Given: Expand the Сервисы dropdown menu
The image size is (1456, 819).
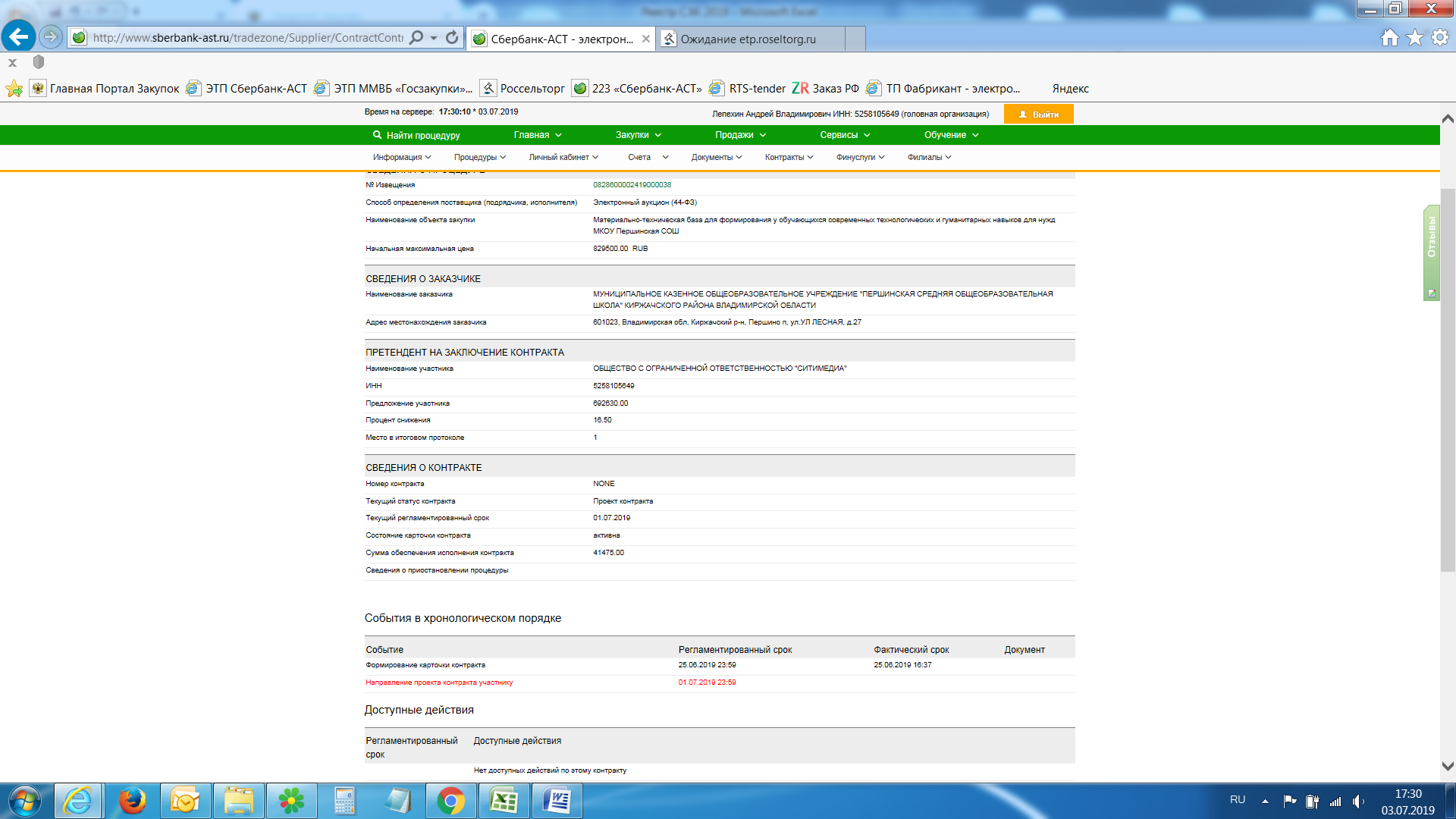Looking at the screenshot, I should coord(844,135).
